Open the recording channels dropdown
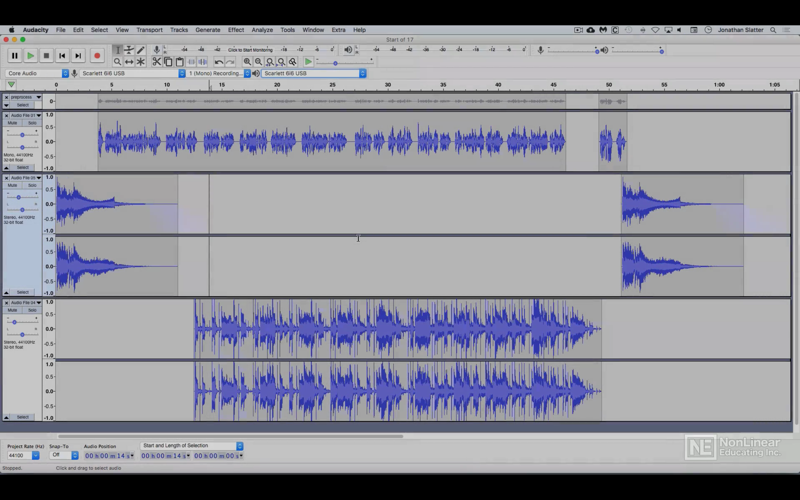The image size is (800, 500). coord(219,73)
